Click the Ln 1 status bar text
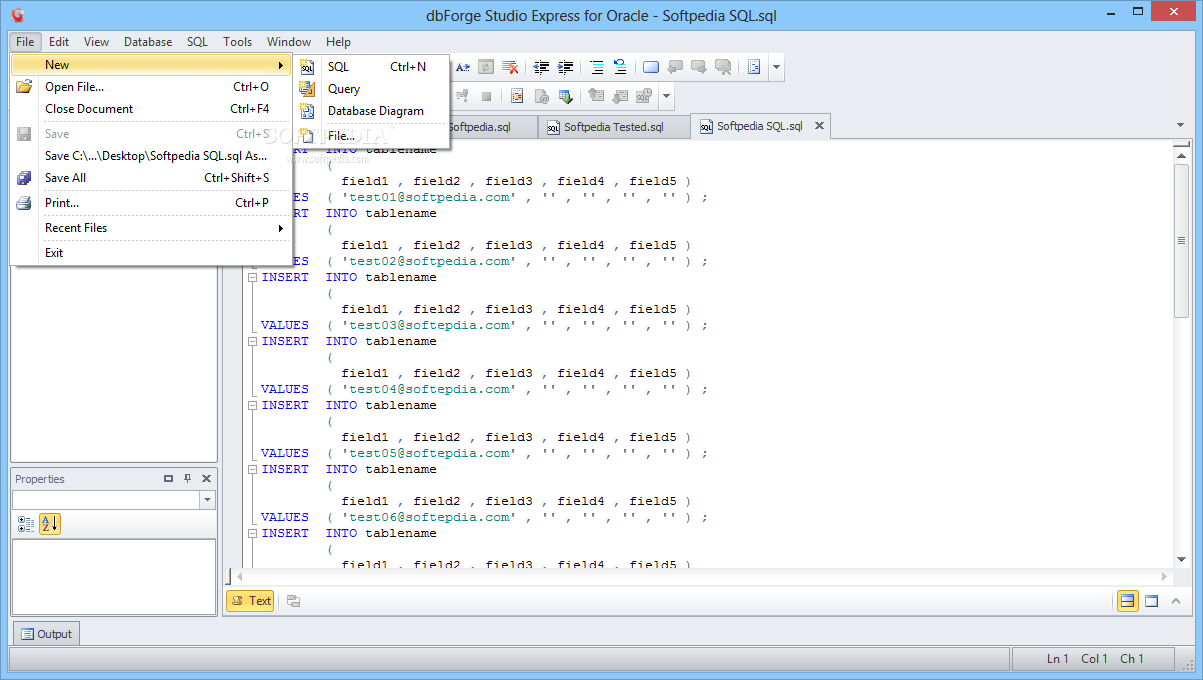Screen dimensions: 1203x680 coord(1058,659)
